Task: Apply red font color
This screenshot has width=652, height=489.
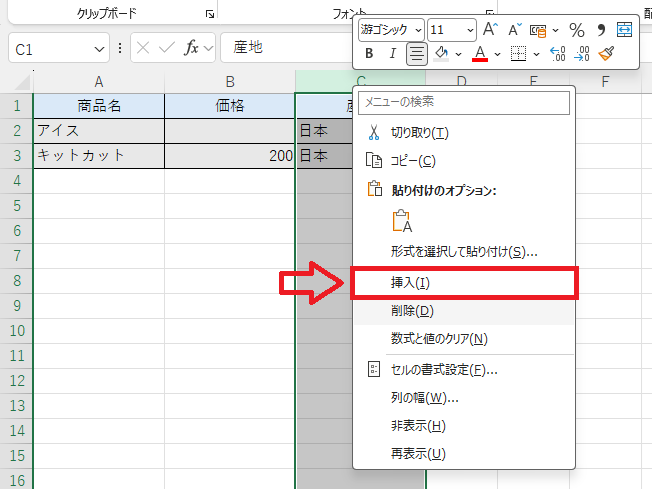Action: (480, 54)
